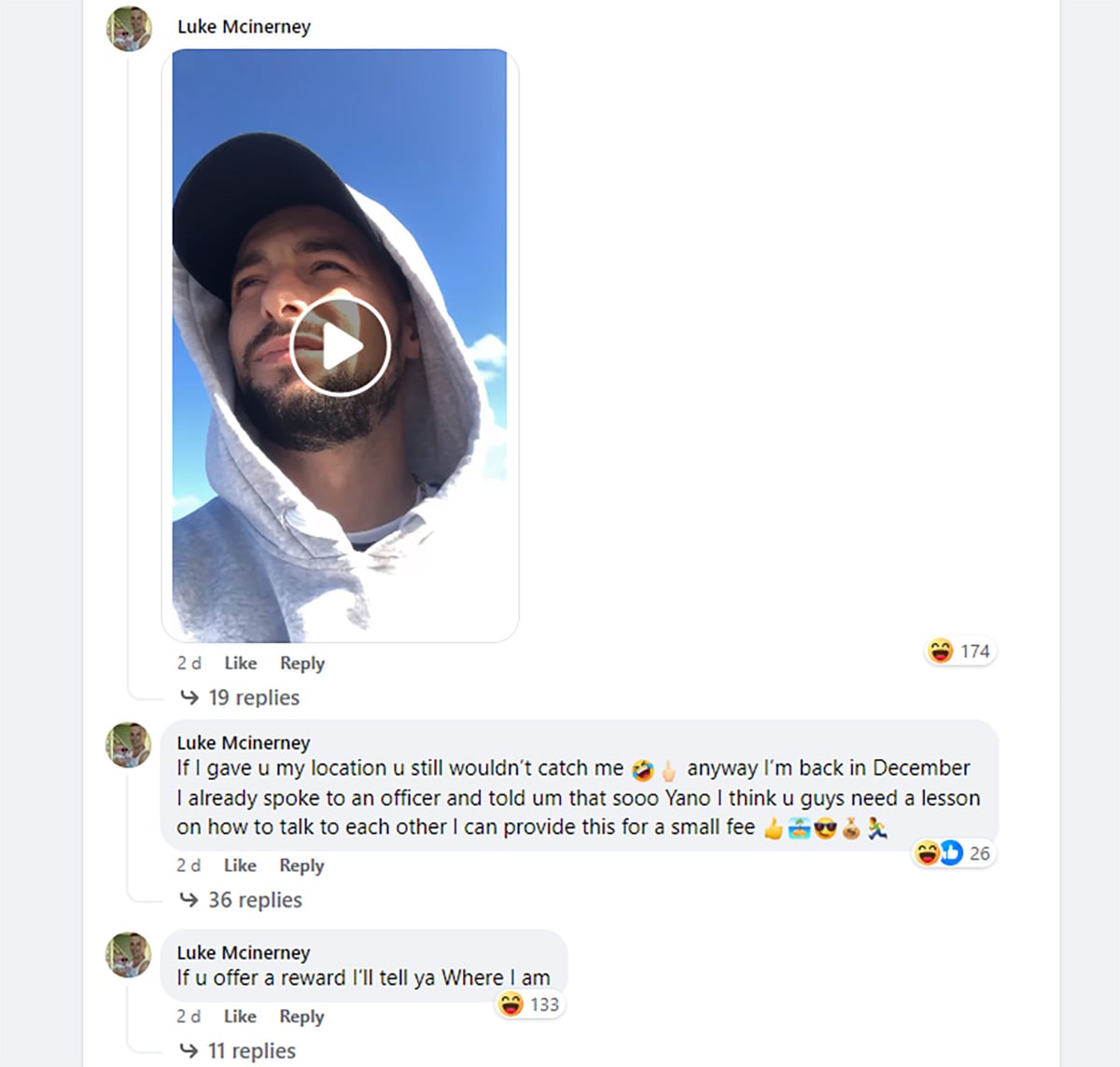1120x1067 pixels.
Task: Open the avatar beside the December comment
Action: tap(129, 745)
